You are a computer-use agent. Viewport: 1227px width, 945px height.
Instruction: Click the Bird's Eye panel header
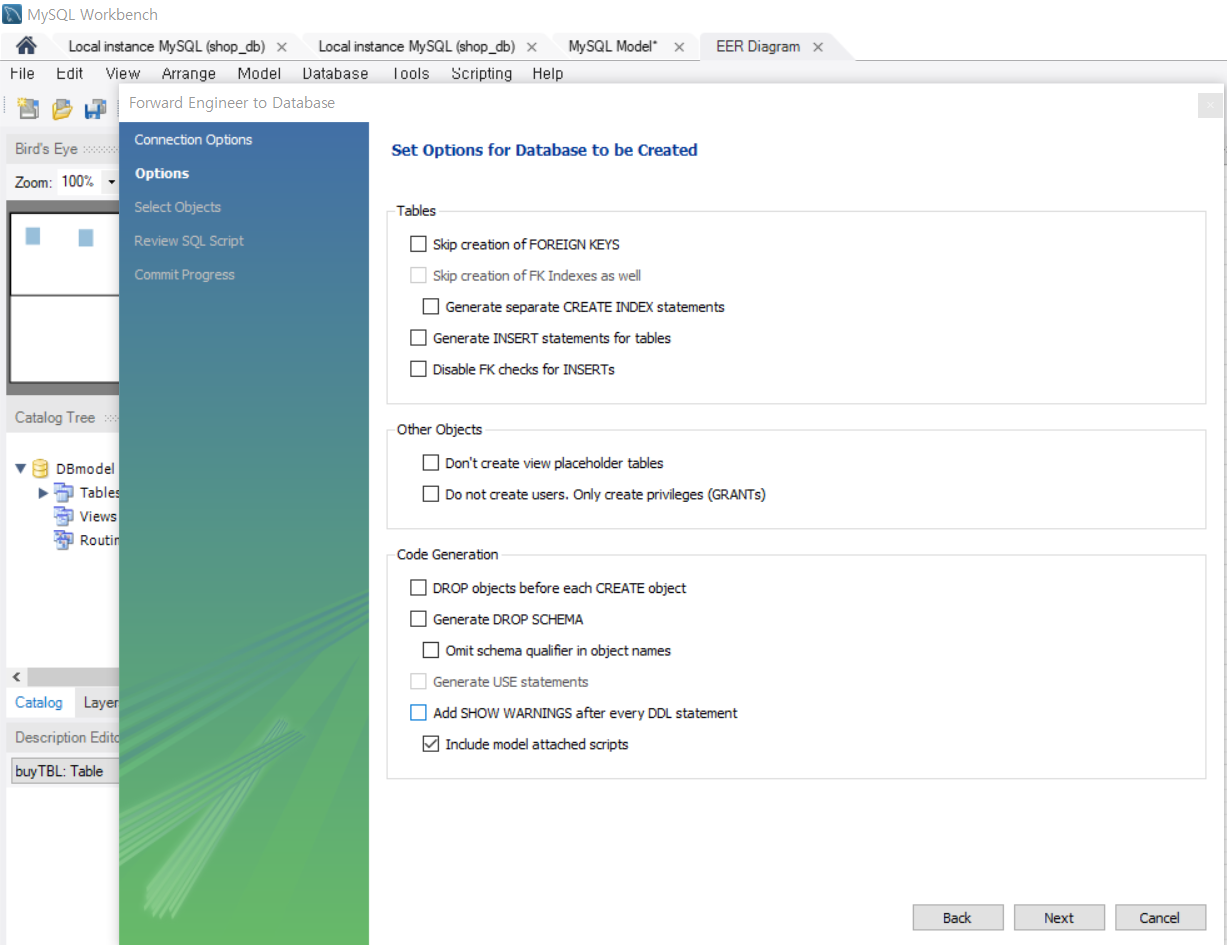click(x=63, y=148)
